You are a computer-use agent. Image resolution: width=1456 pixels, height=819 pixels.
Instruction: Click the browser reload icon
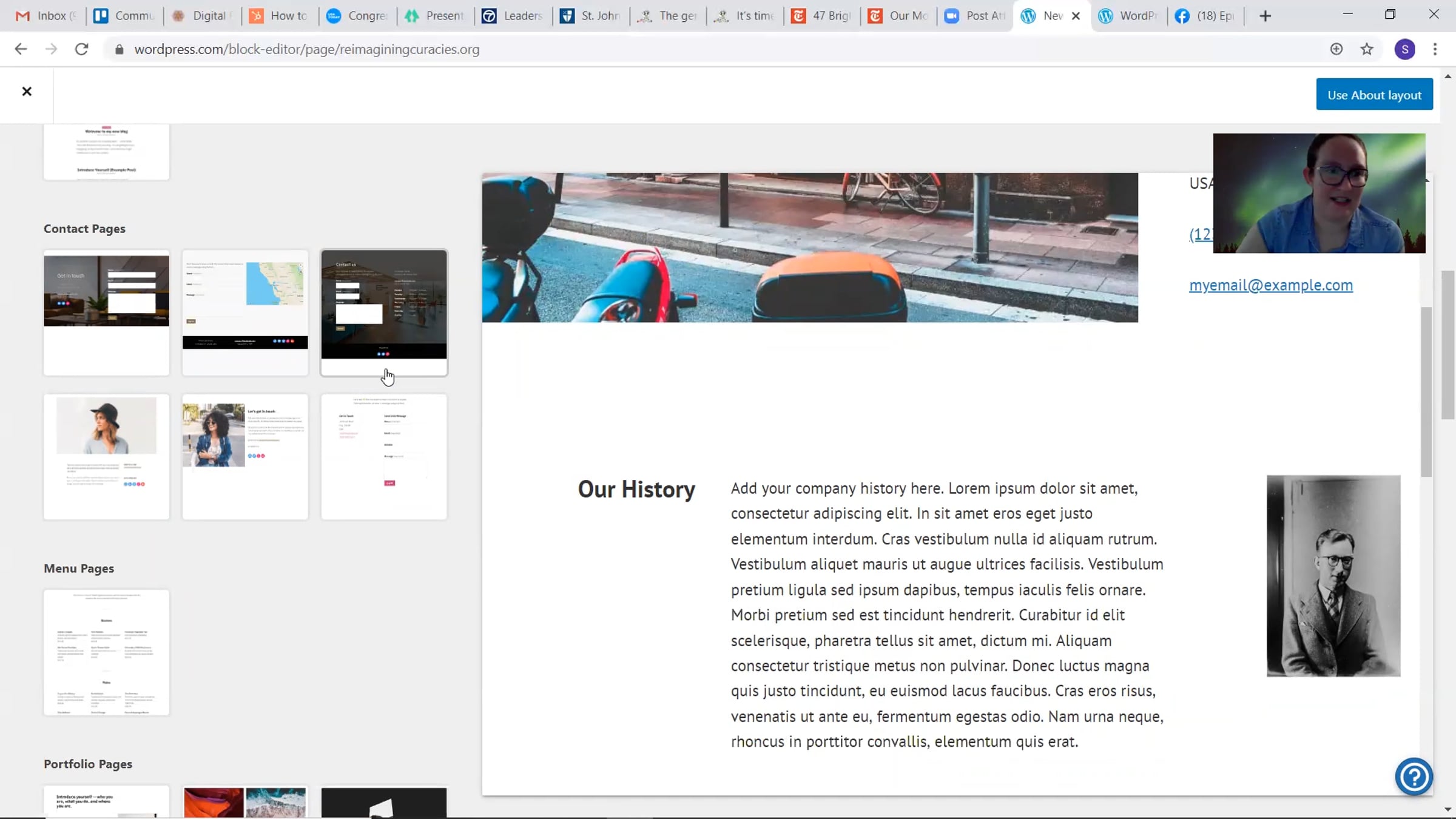click(81, 49)
